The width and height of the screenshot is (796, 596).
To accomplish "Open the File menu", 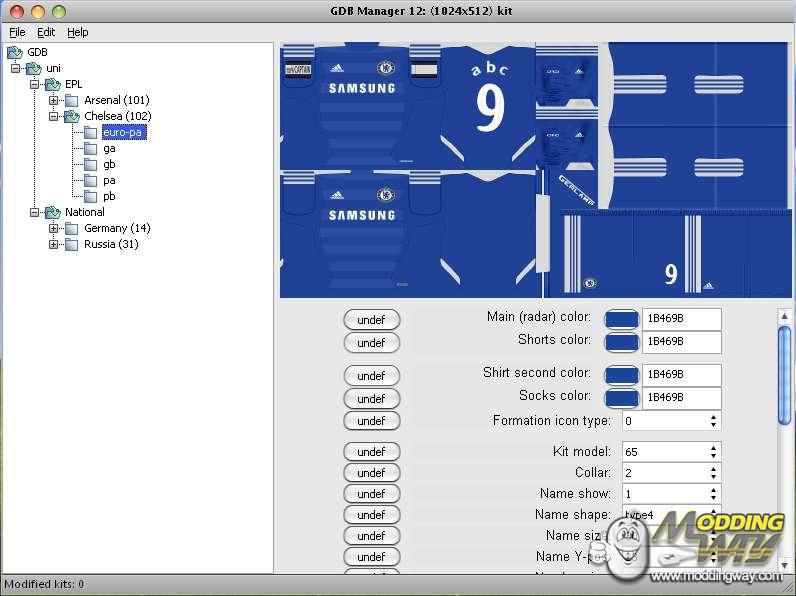I will point(17,32).
